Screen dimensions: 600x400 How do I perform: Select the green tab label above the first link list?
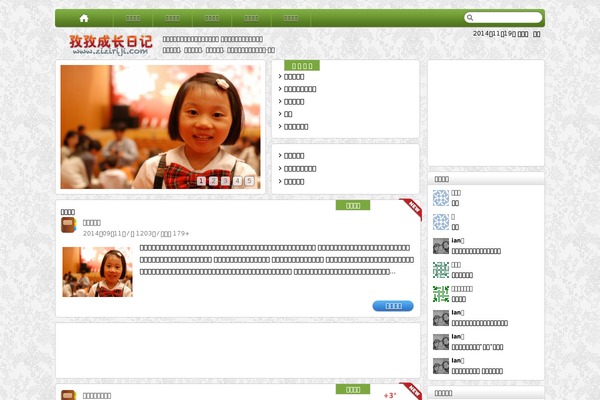coord(302,66)
